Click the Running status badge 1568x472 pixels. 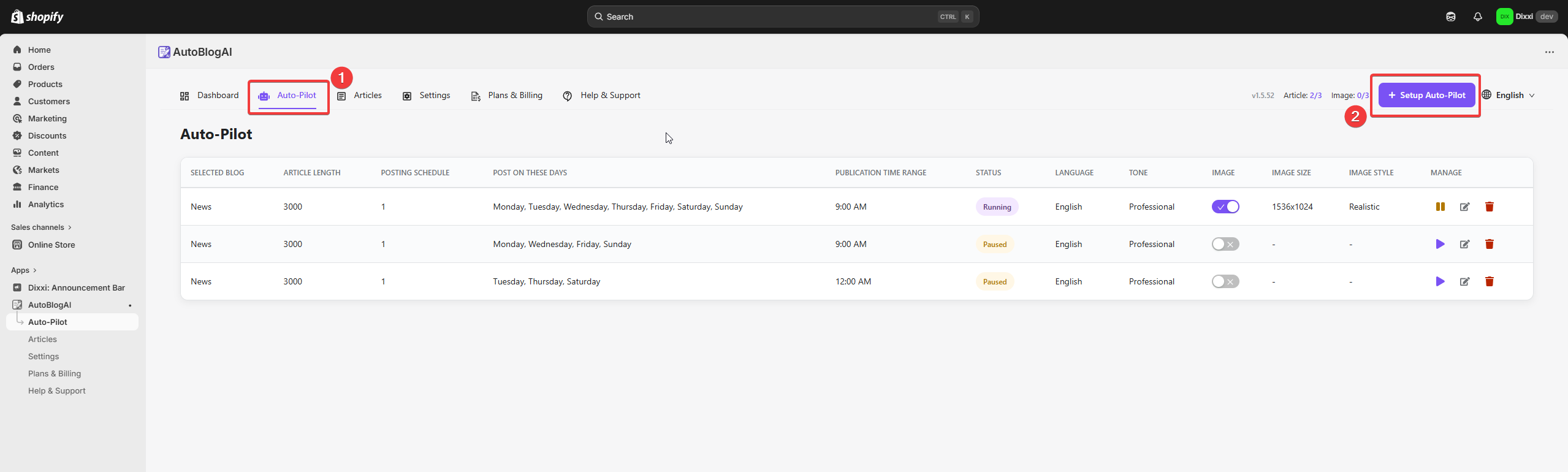coord(997,207)
